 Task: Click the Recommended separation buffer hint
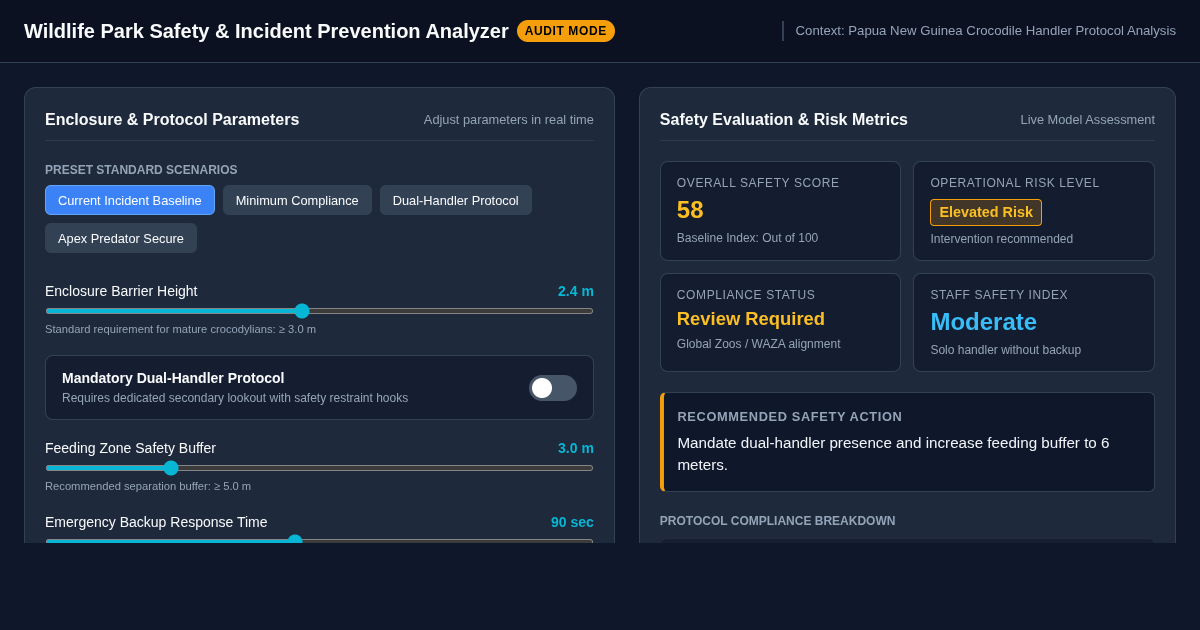tap(148, 486)
